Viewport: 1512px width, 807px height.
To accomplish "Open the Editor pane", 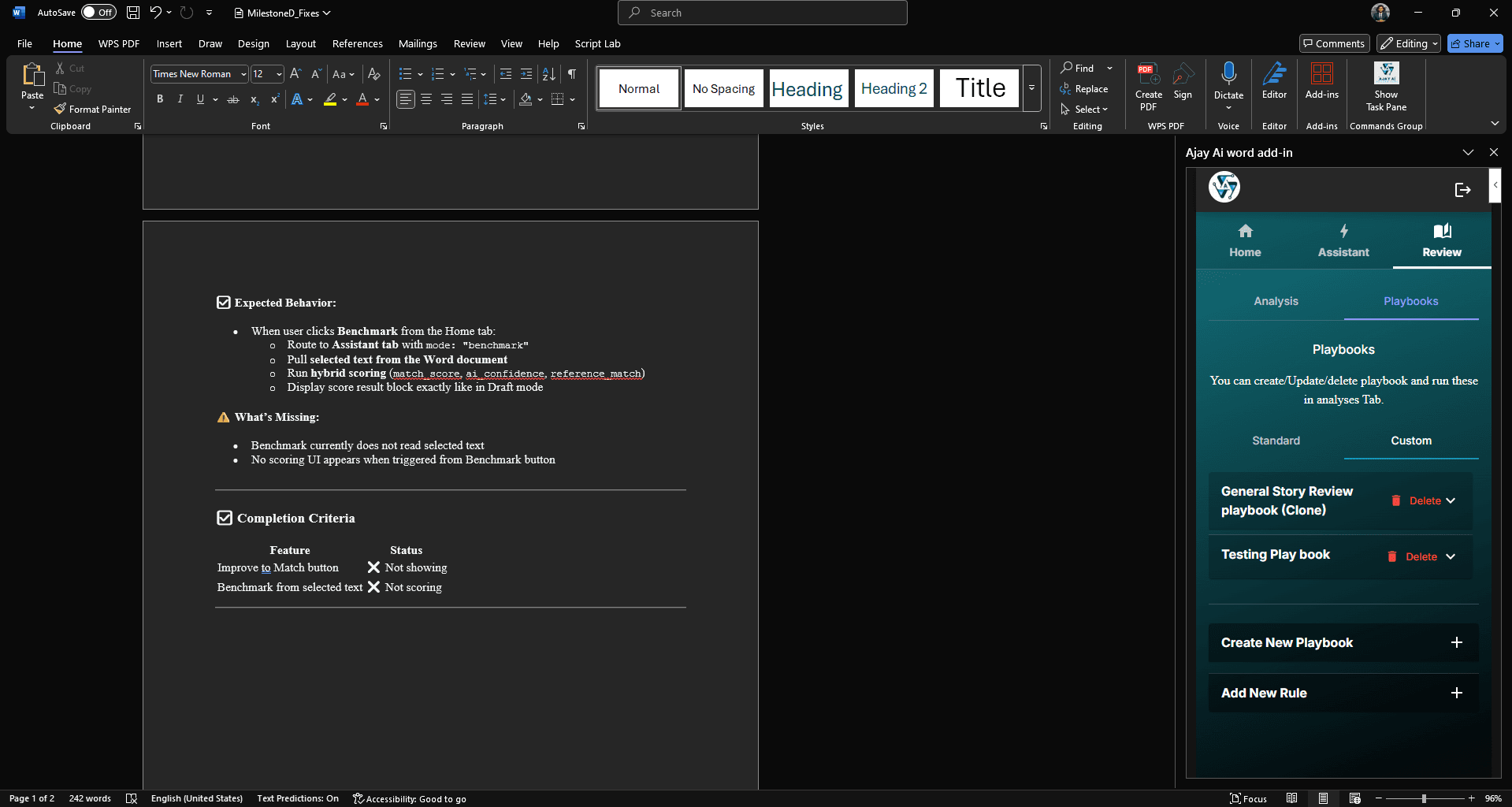I will pos(1274,82).
